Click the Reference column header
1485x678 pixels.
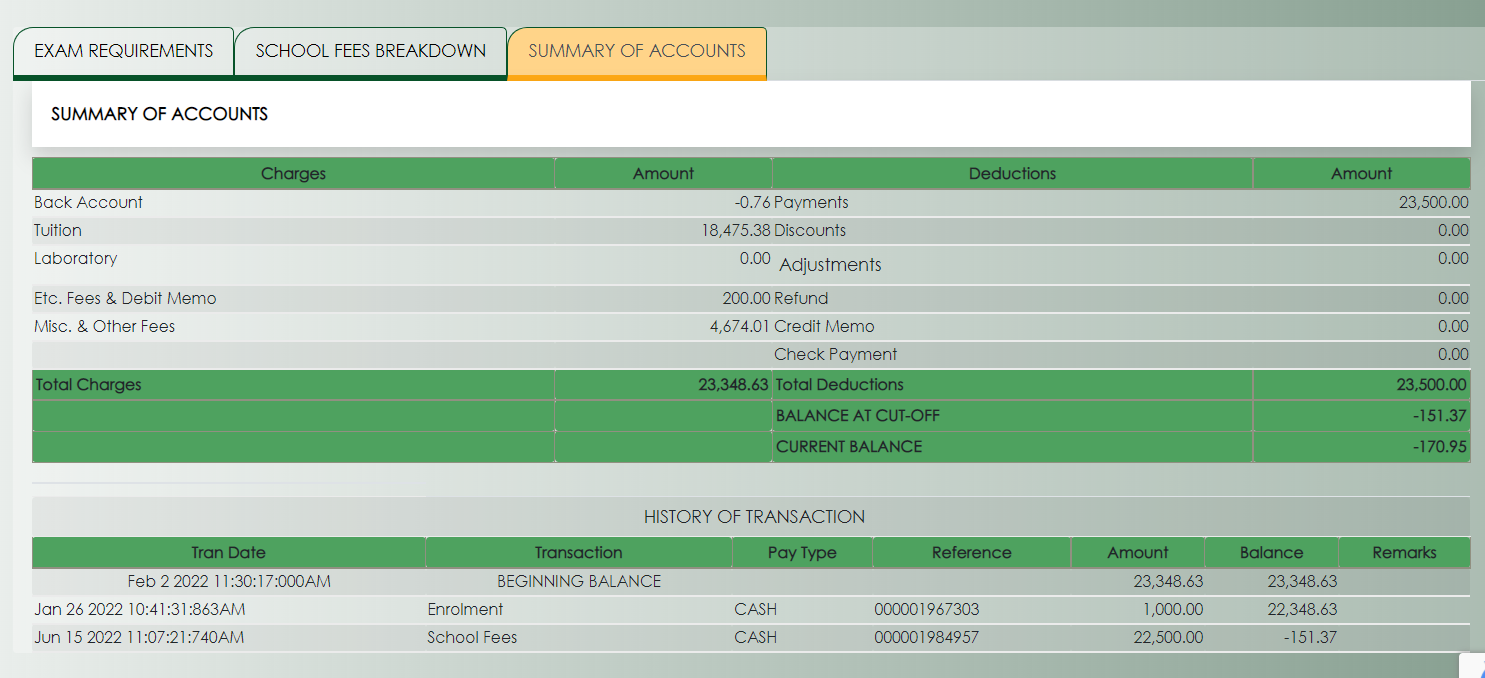(971, 552)
